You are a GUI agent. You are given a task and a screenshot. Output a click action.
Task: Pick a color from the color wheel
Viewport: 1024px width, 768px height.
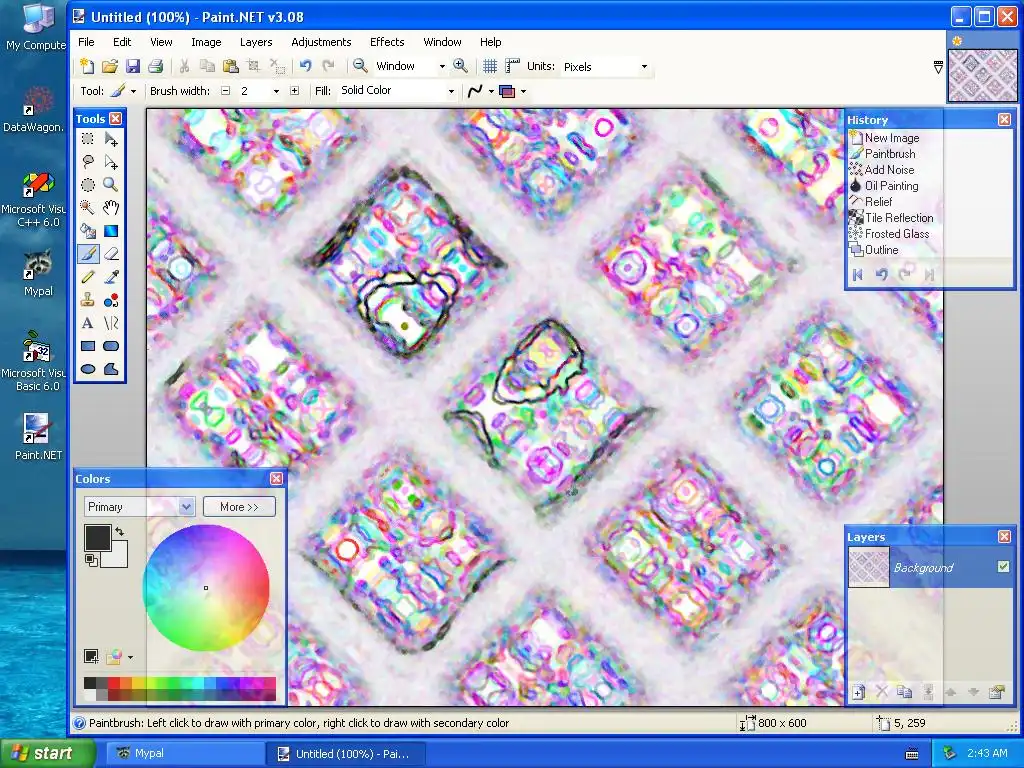tap(206, 588)
